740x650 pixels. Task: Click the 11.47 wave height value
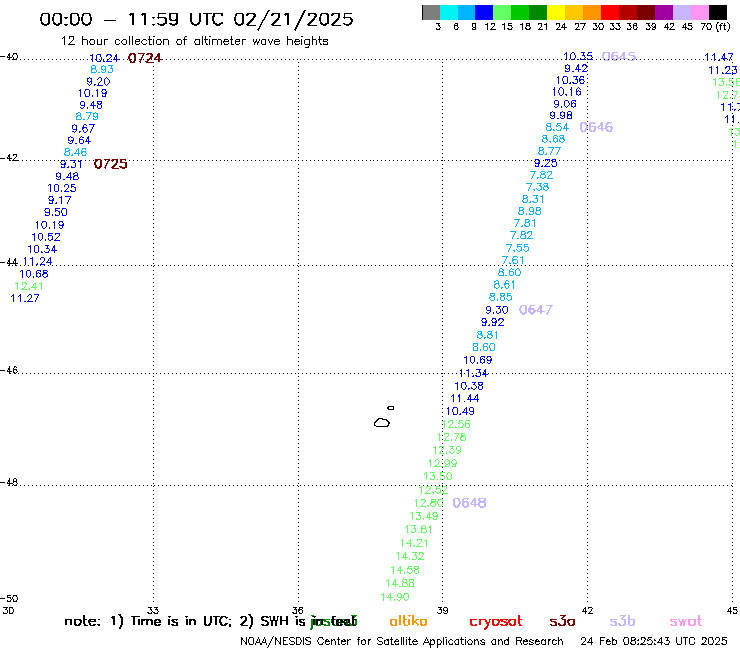(x=718, y=58)
